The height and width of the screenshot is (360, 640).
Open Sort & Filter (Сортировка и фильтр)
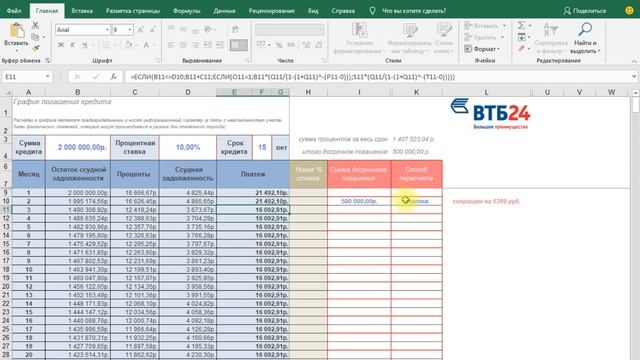(x=551, y=38)
